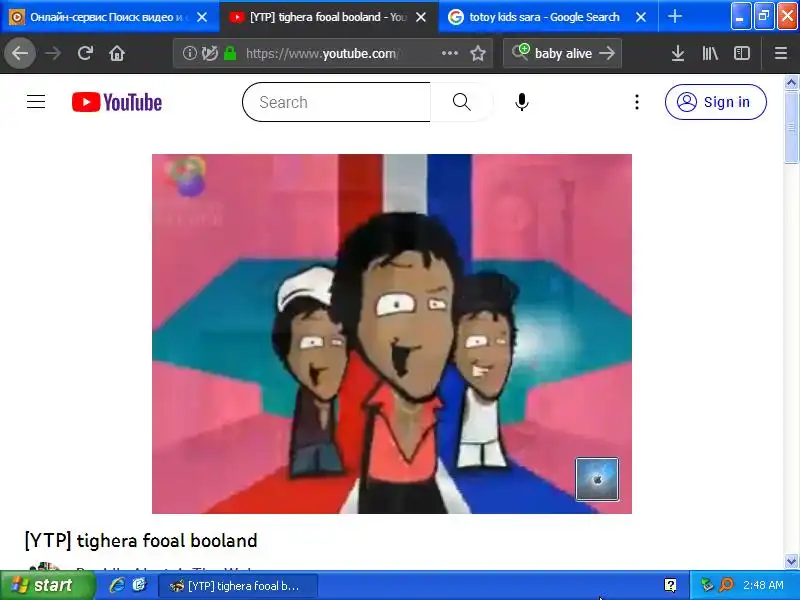Click the vertical scrollbar thumb
The width and height of the screenshot is (800, 600).
(791, 127)
